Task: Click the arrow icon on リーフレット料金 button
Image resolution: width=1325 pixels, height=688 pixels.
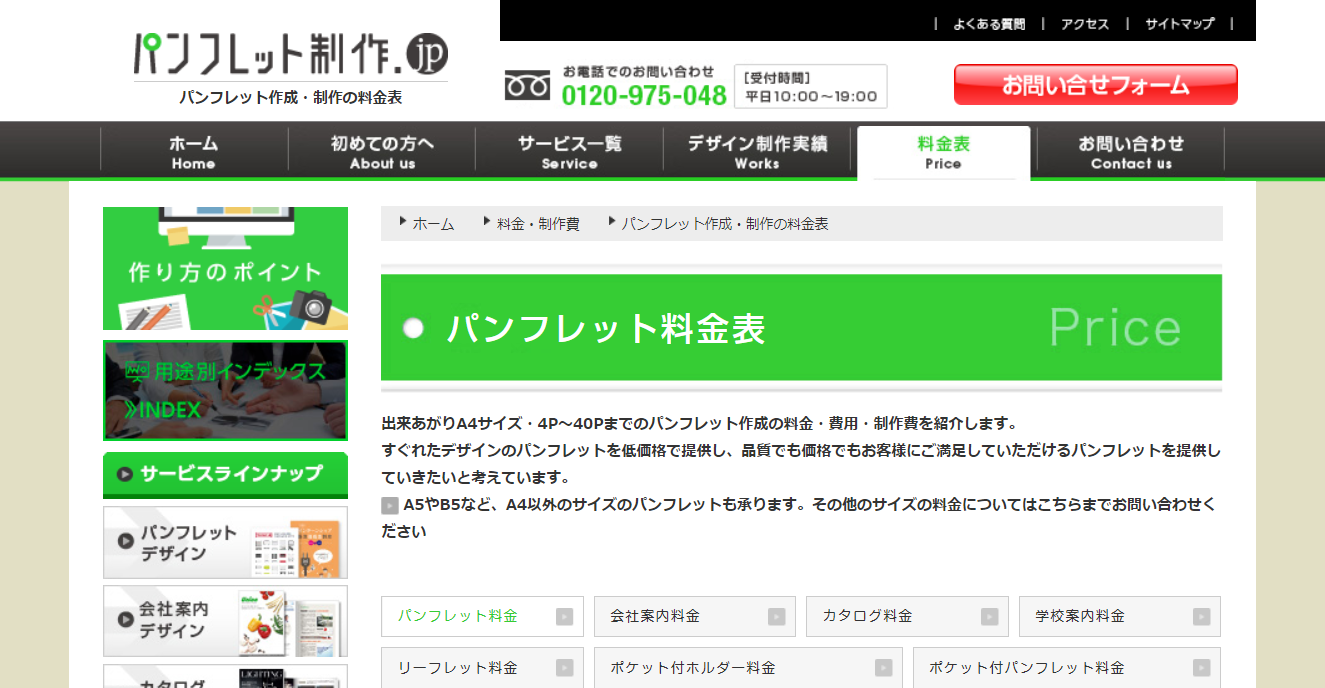Action: [565, 667]
